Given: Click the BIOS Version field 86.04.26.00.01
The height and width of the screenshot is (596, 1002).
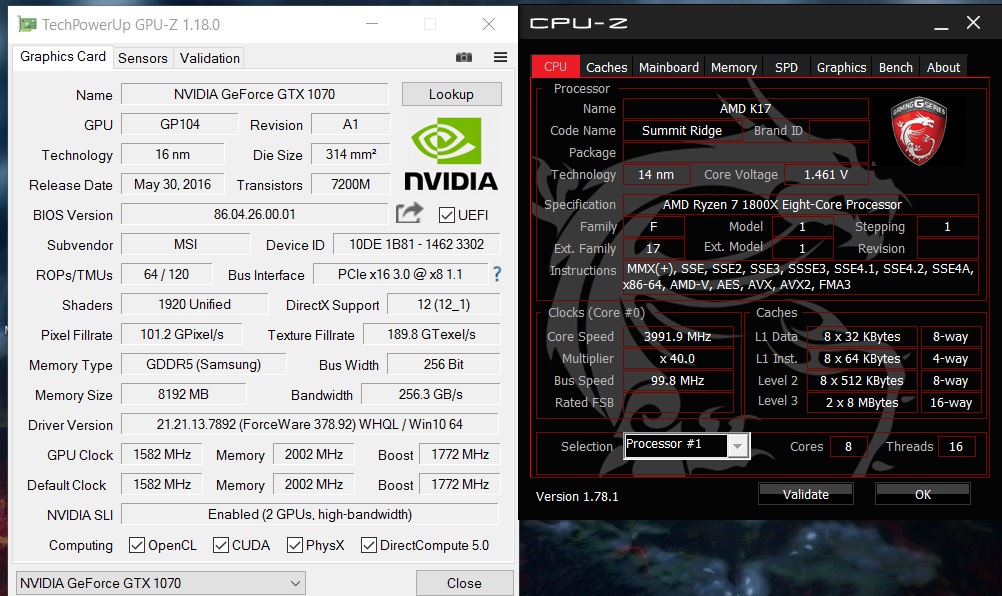Looking at the screenshot, I should tap(254, 214).
